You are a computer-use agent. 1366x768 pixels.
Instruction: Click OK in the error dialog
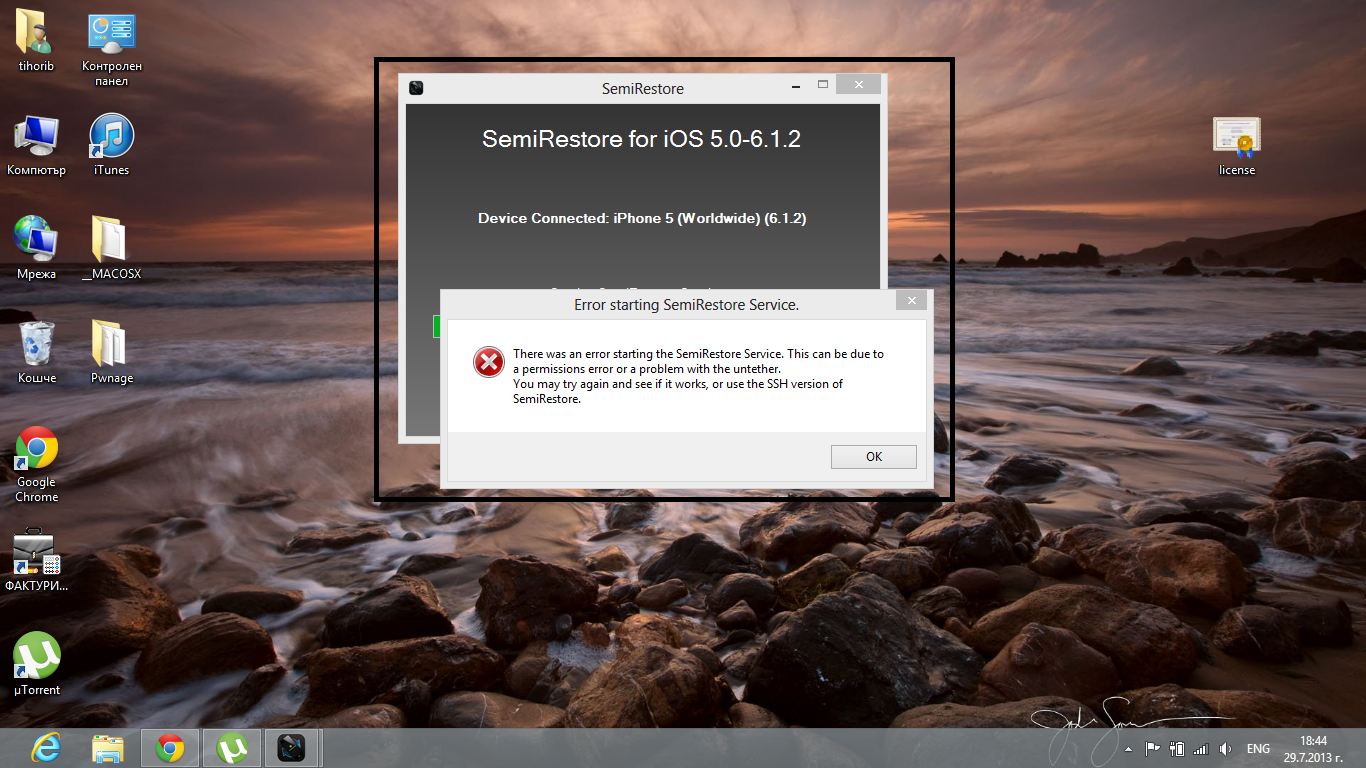coord(874,457)
